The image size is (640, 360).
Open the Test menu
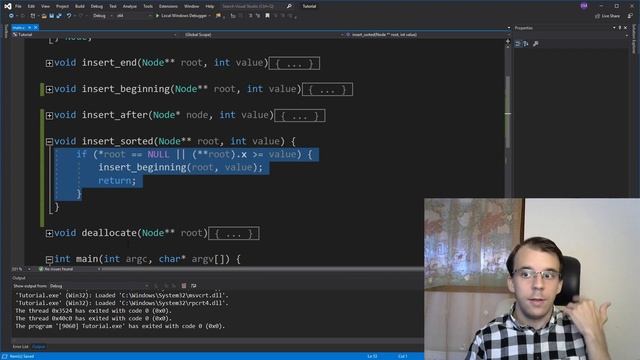pos(113,7)
